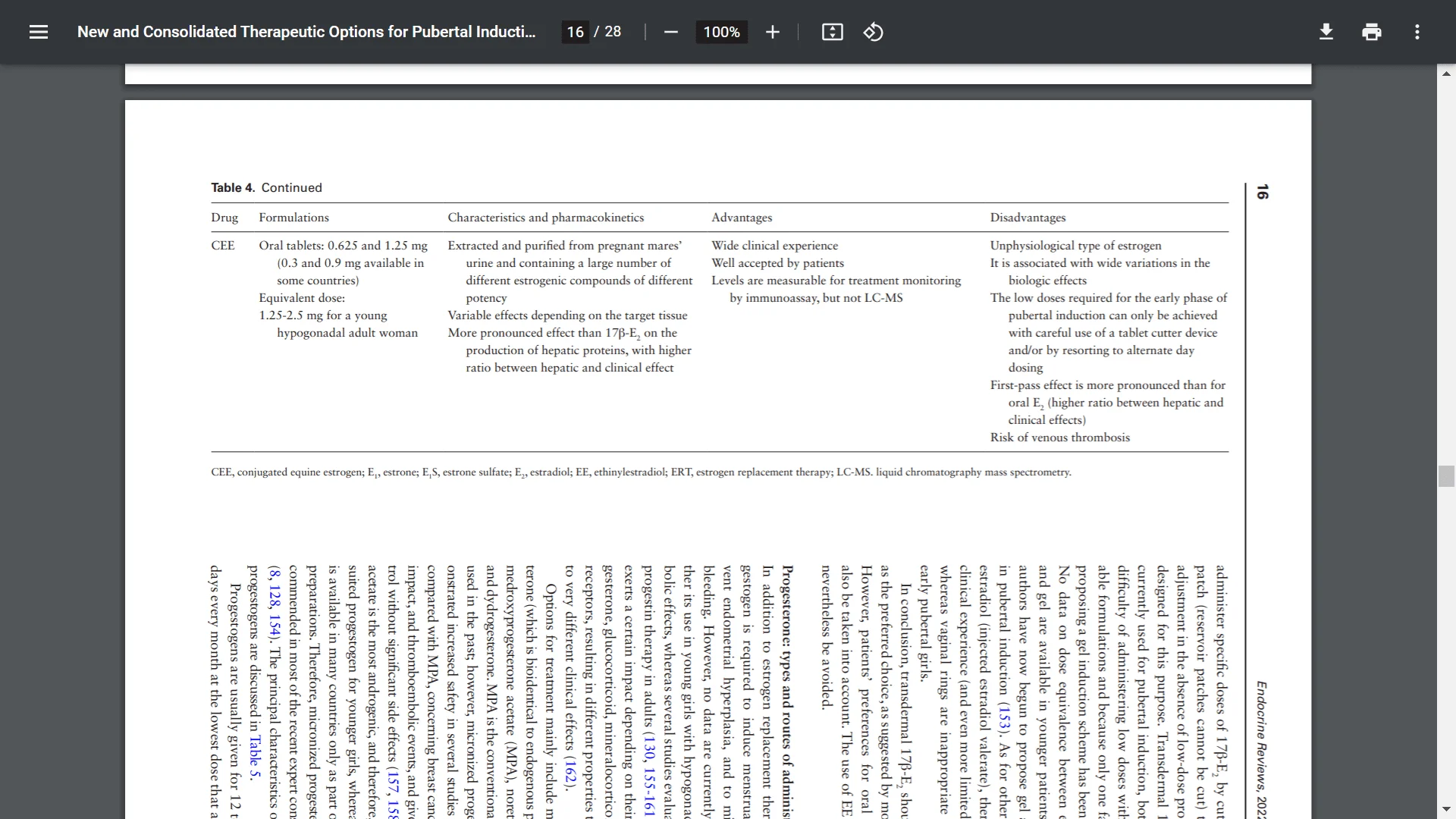
Task: Download the PDF file
Action: click(x=1326, y=32)
